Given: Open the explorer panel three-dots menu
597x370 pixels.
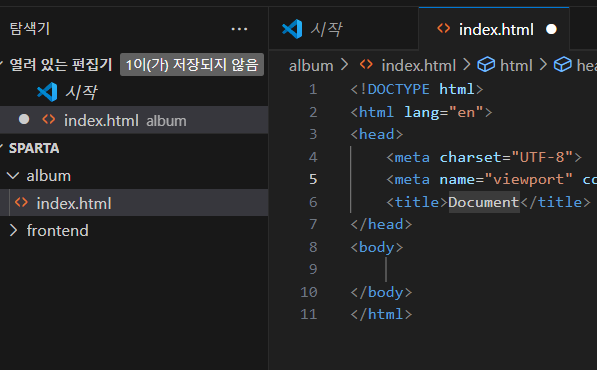Looking at the screenshot, I should [239, 29].
